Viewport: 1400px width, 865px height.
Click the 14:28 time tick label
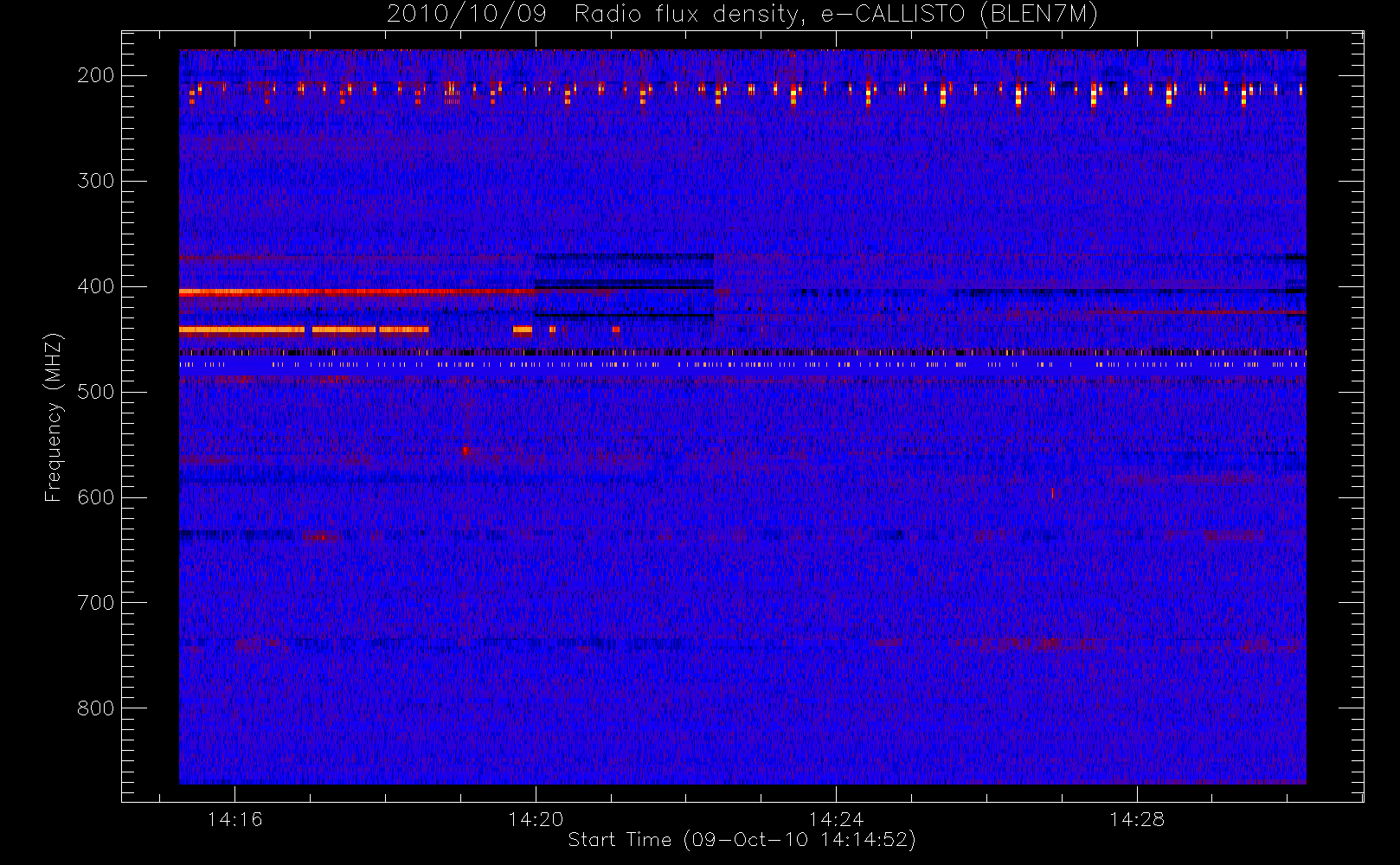(1137, 819)
